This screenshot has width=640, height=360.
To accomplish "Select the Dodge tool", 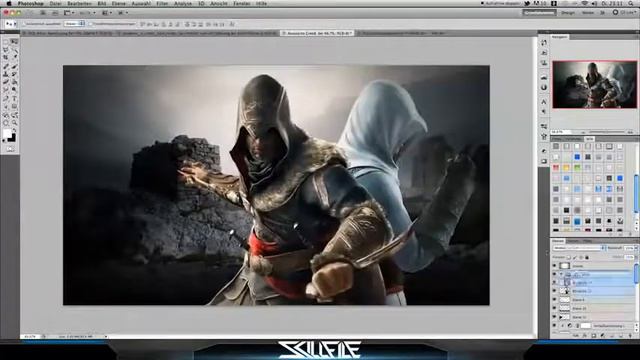I will point(14,89).
